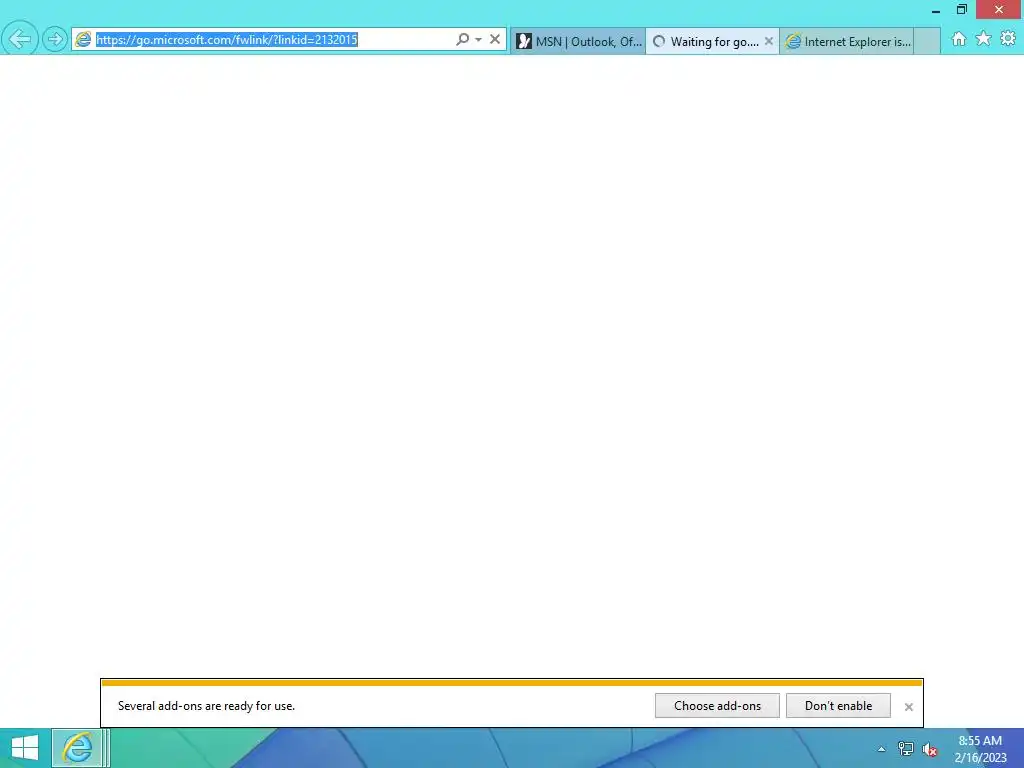Viewport: 1024px width, 768px height.
Task: Go forward with the Forward arrow button
Action: (x=55, y=39)
